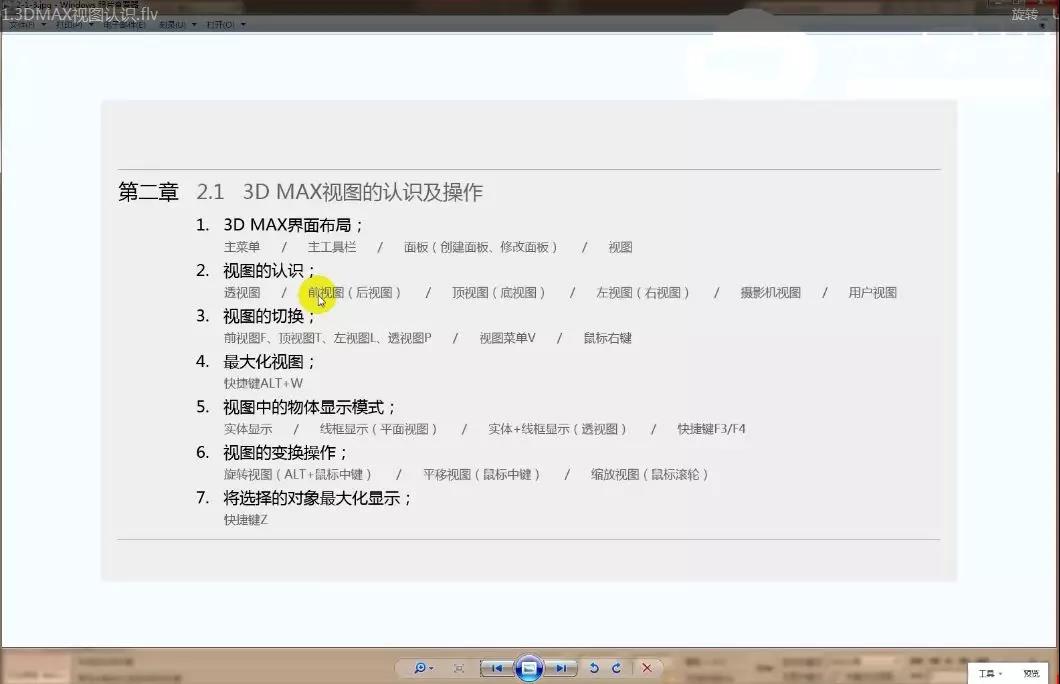The height and width of the screenshot is (684, 1060).
Task: Click the actual size fit icon
Action: click(459, 668)
